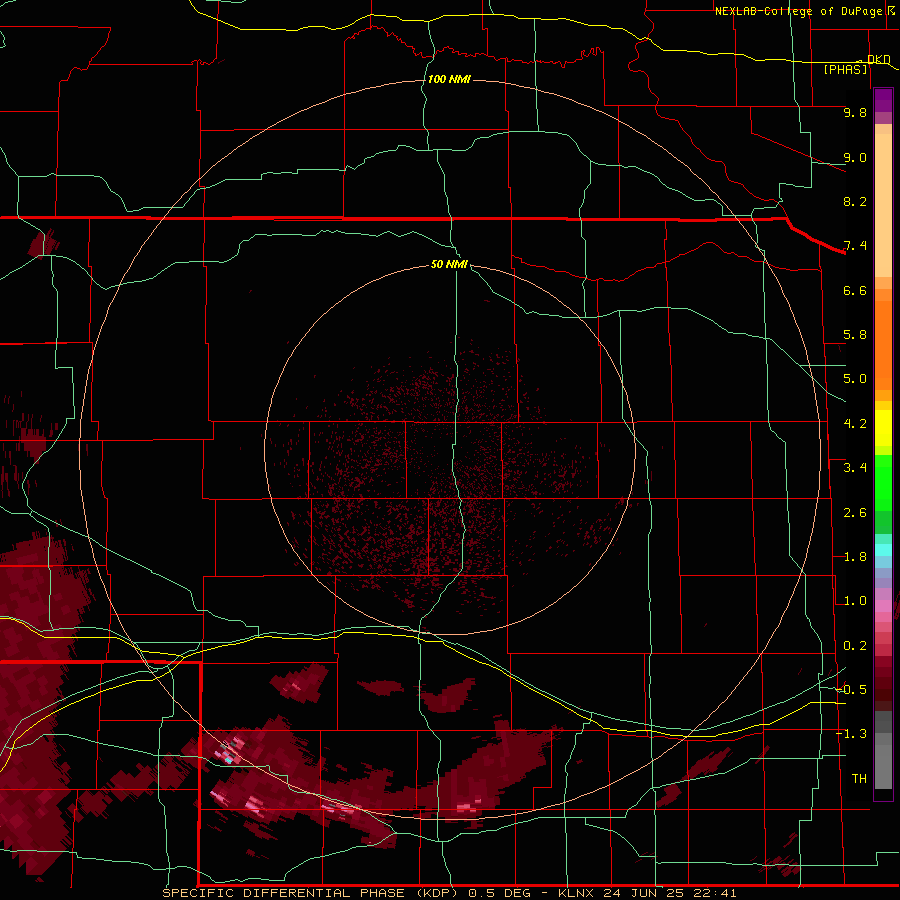The image size is (900, 900).
Task: Click the scale value 0.2
Action: 855,646
